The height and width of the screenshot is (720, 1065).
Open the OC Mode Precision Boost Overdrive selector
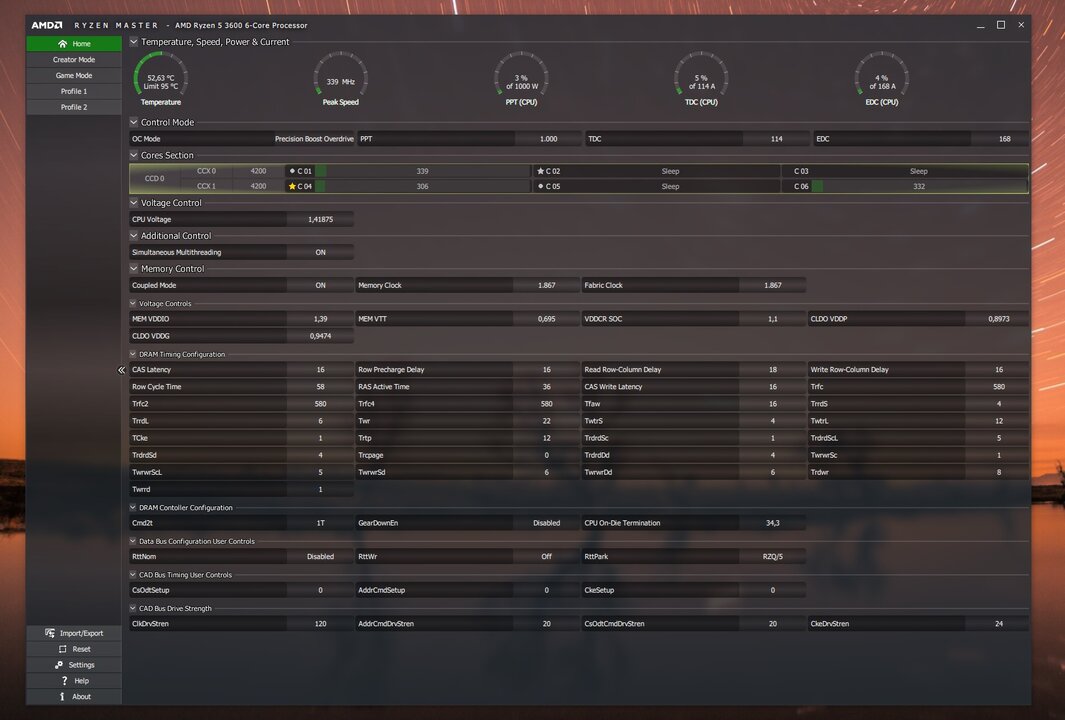[314, 139]
